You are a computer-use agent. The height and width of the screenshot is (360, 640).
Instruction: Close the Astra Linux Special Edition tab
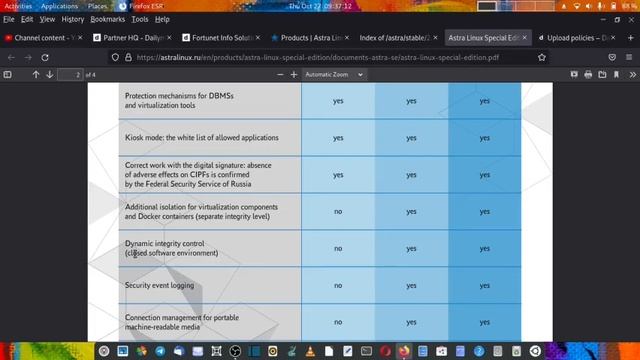click(524, 38)
